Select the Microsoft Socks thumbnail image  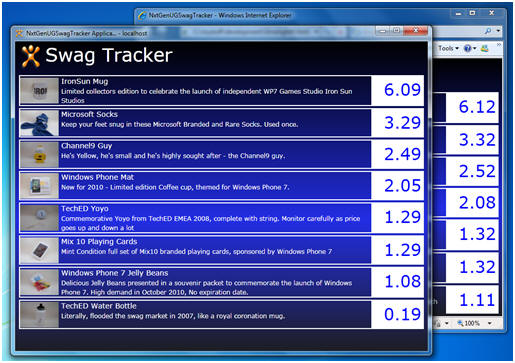pyautogui.click(x=39, y=123)
